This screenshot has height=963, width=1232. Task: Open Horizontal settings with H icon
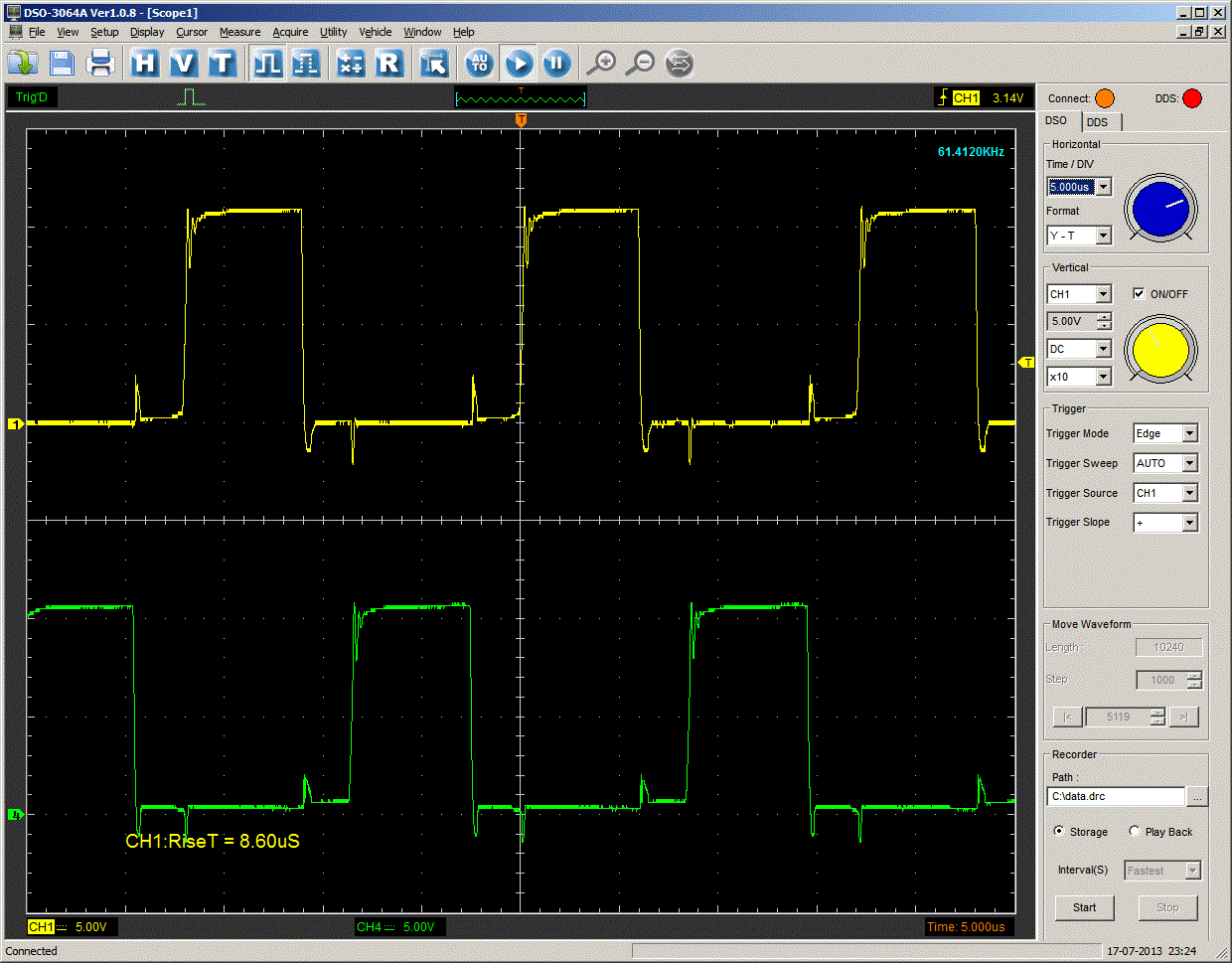144,64
